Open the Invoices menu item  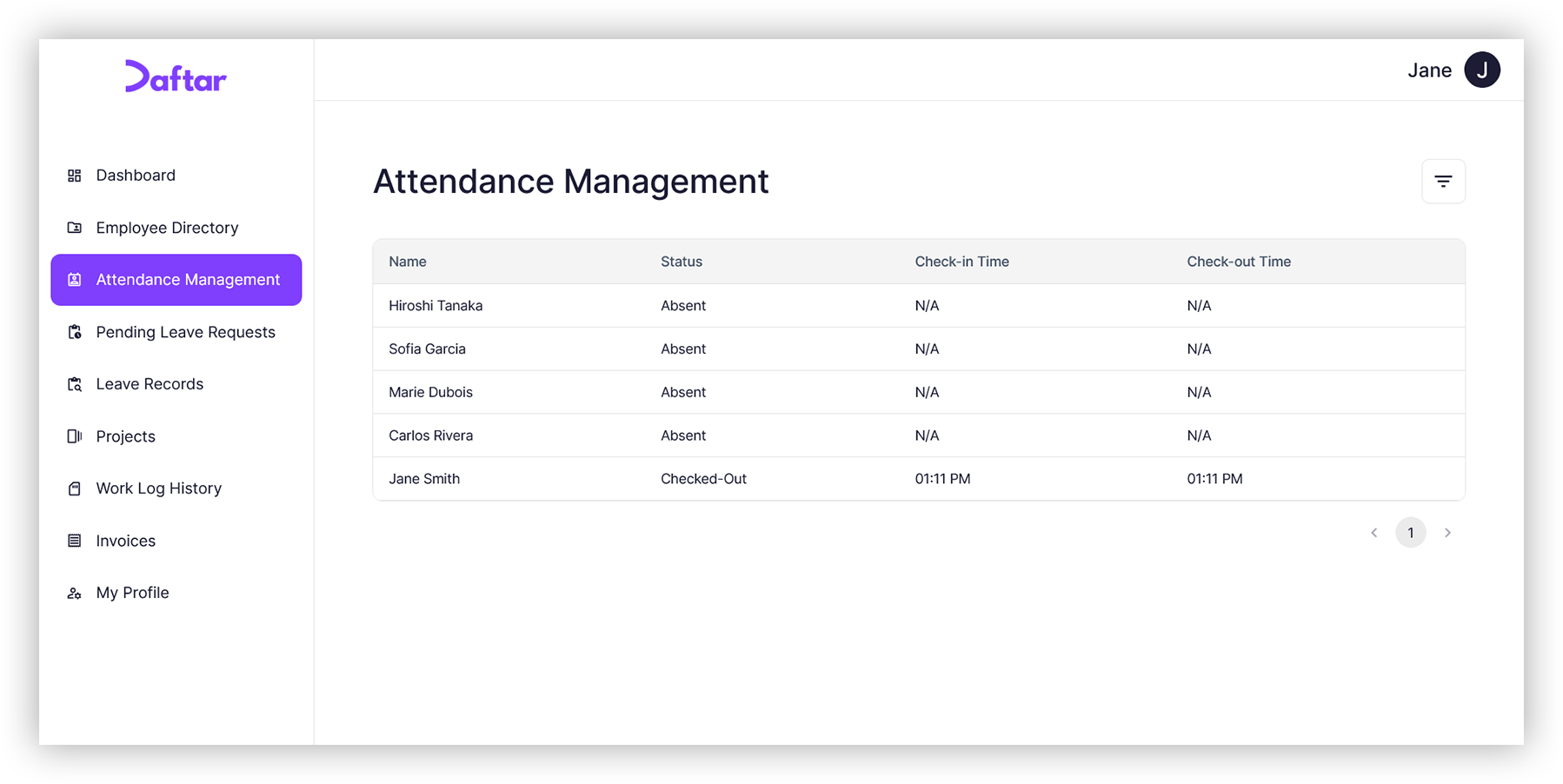coord(126,541)
